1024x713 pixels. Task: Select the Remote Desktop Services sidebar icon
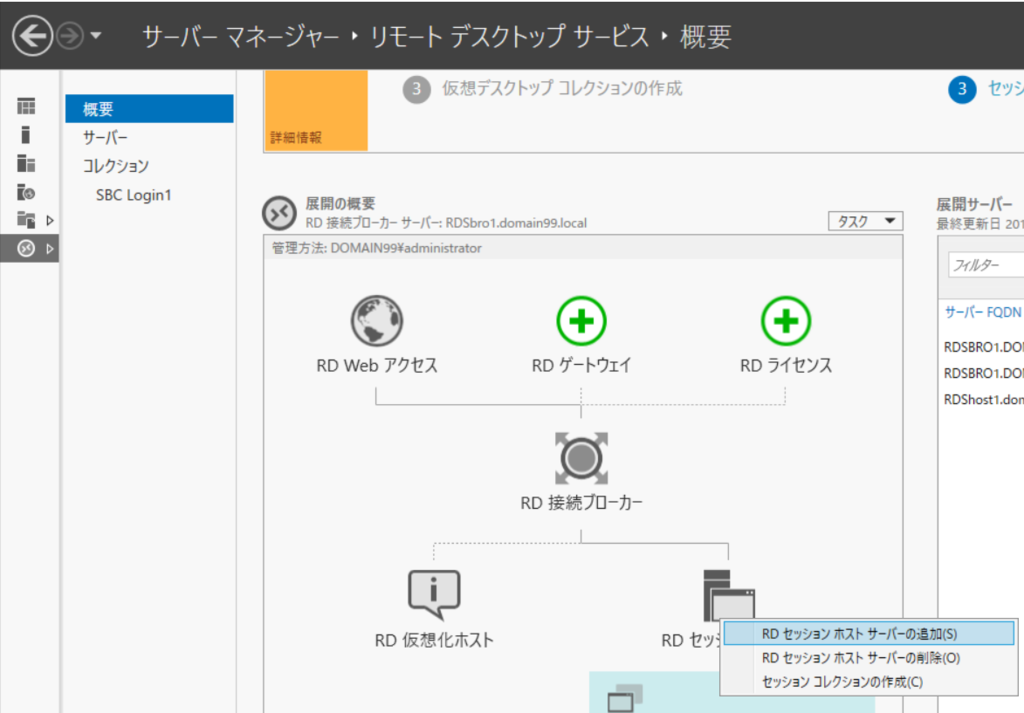point(26,248)
